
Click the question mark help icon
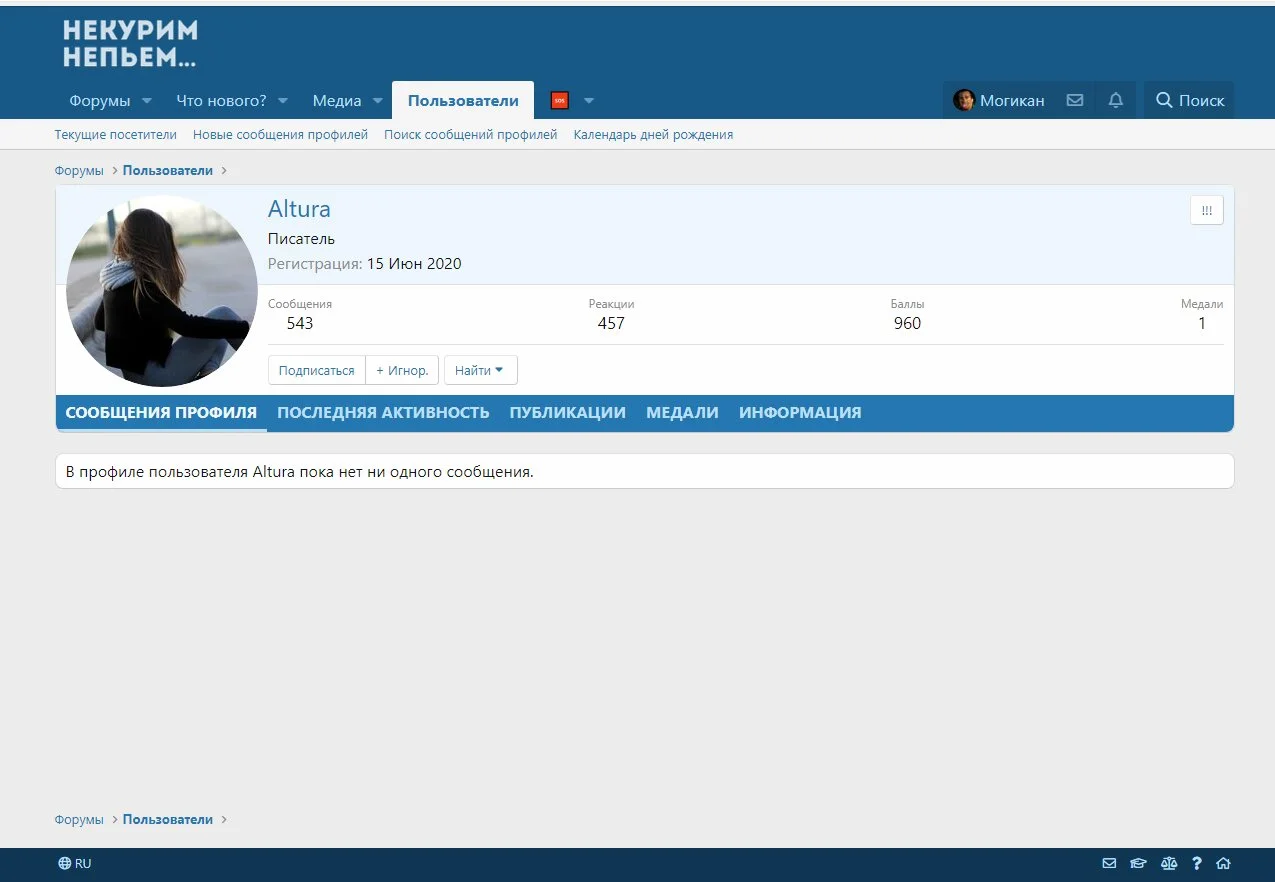(1196, 864)
